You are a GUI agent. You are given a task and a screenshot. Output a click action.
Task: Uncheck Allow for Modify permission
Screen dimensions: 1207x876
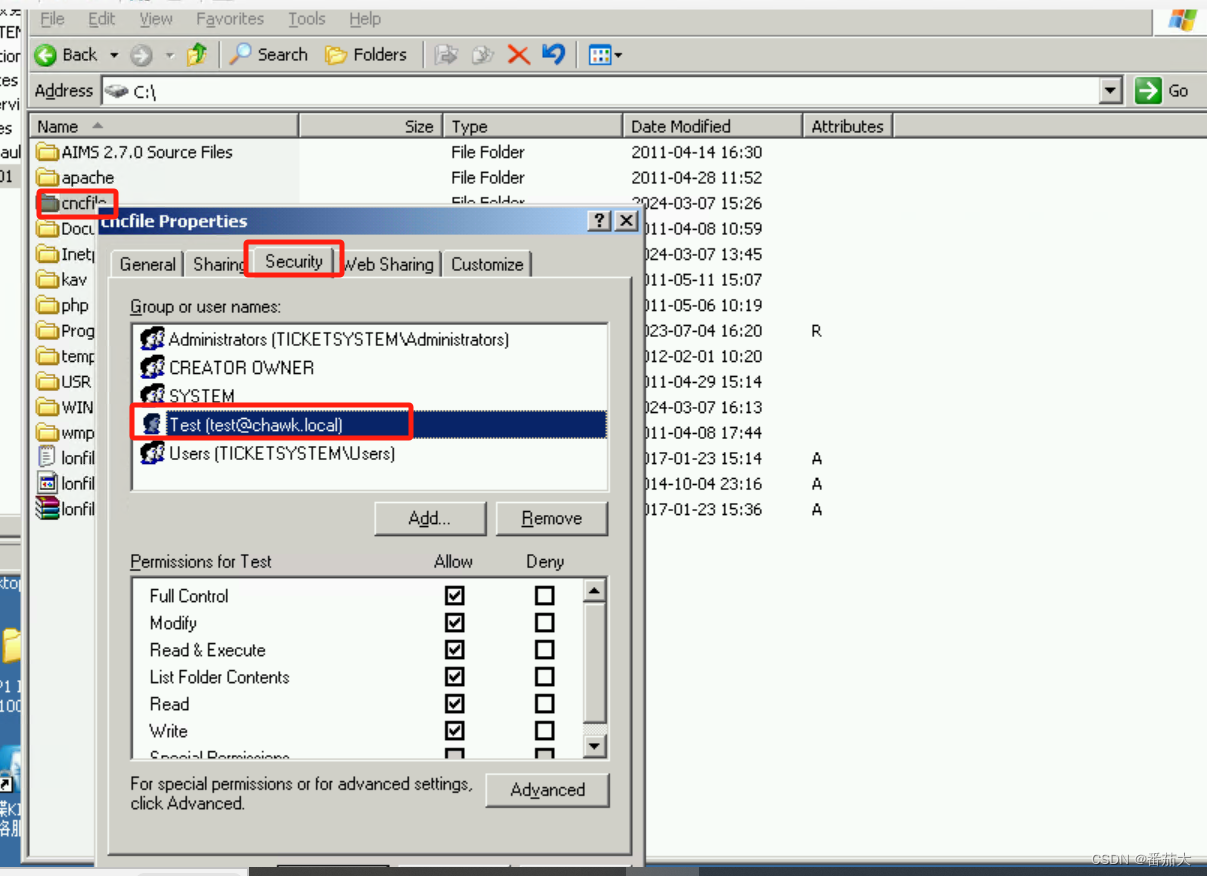click(x=455, y=622)
